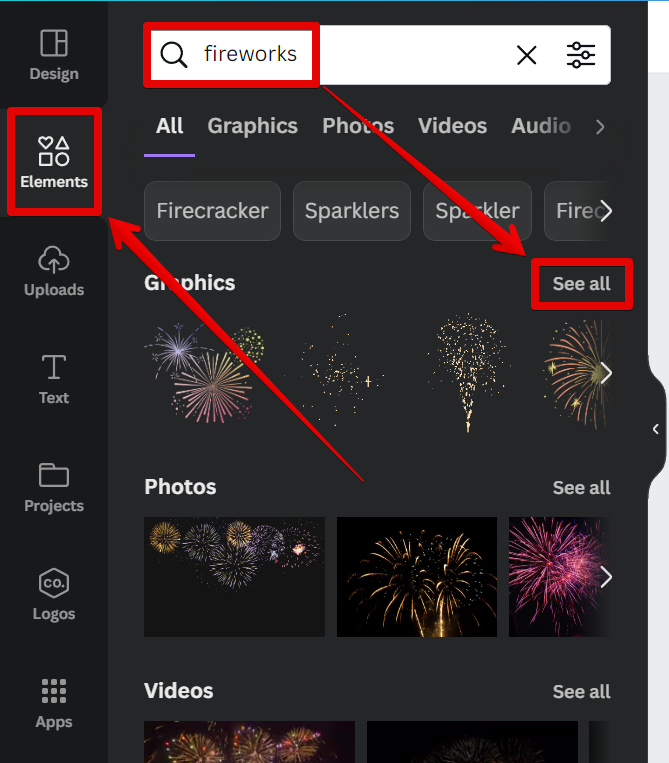Click See all next to Photos
Viewport: 669px width, 763px height.
[581, 488]
